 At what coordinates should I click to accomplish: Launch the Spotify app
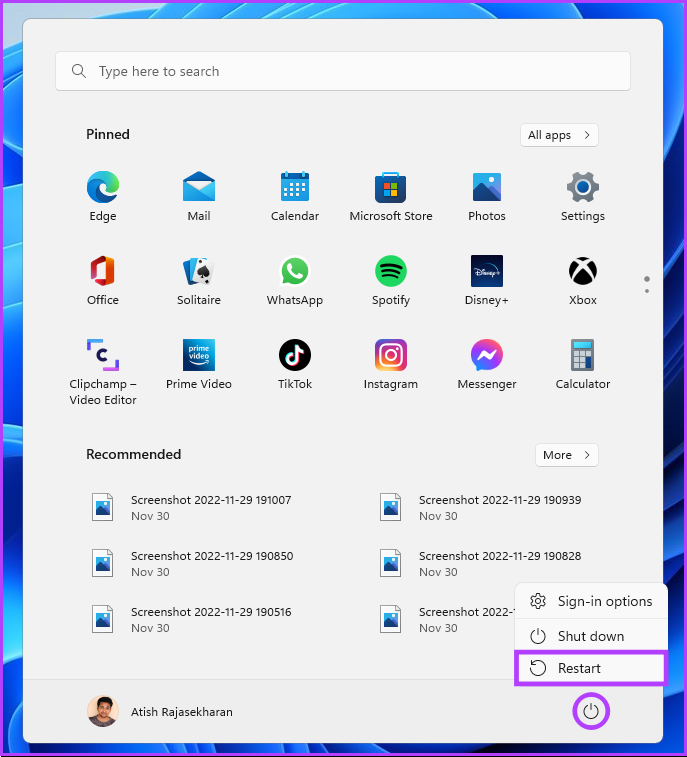[x=391, y=280]
